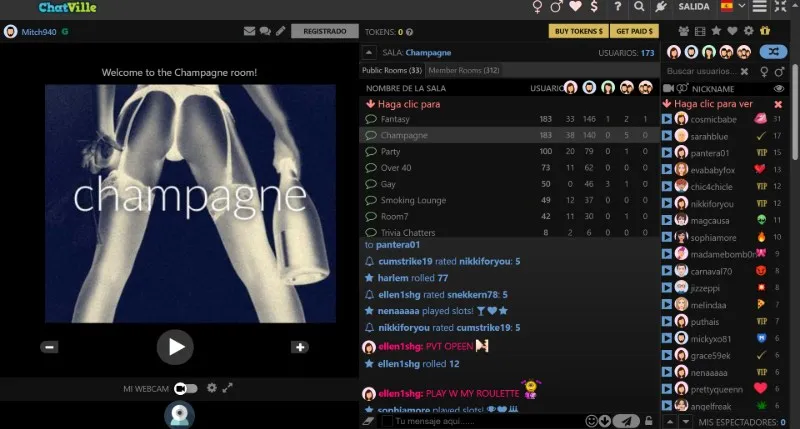Watch evababyfox's cam with the play icon
This screenshot has height=429, width=800.
pos(667,170)
